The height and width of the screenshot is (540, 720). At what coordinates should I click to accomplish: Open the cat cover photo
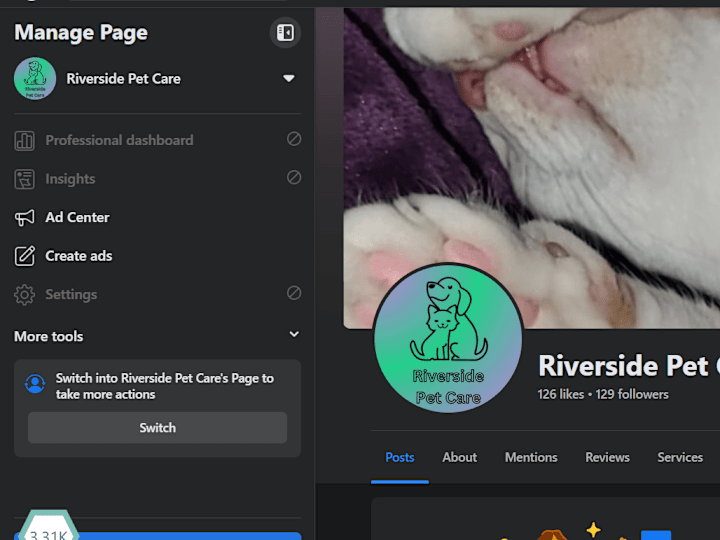point(532,168)
